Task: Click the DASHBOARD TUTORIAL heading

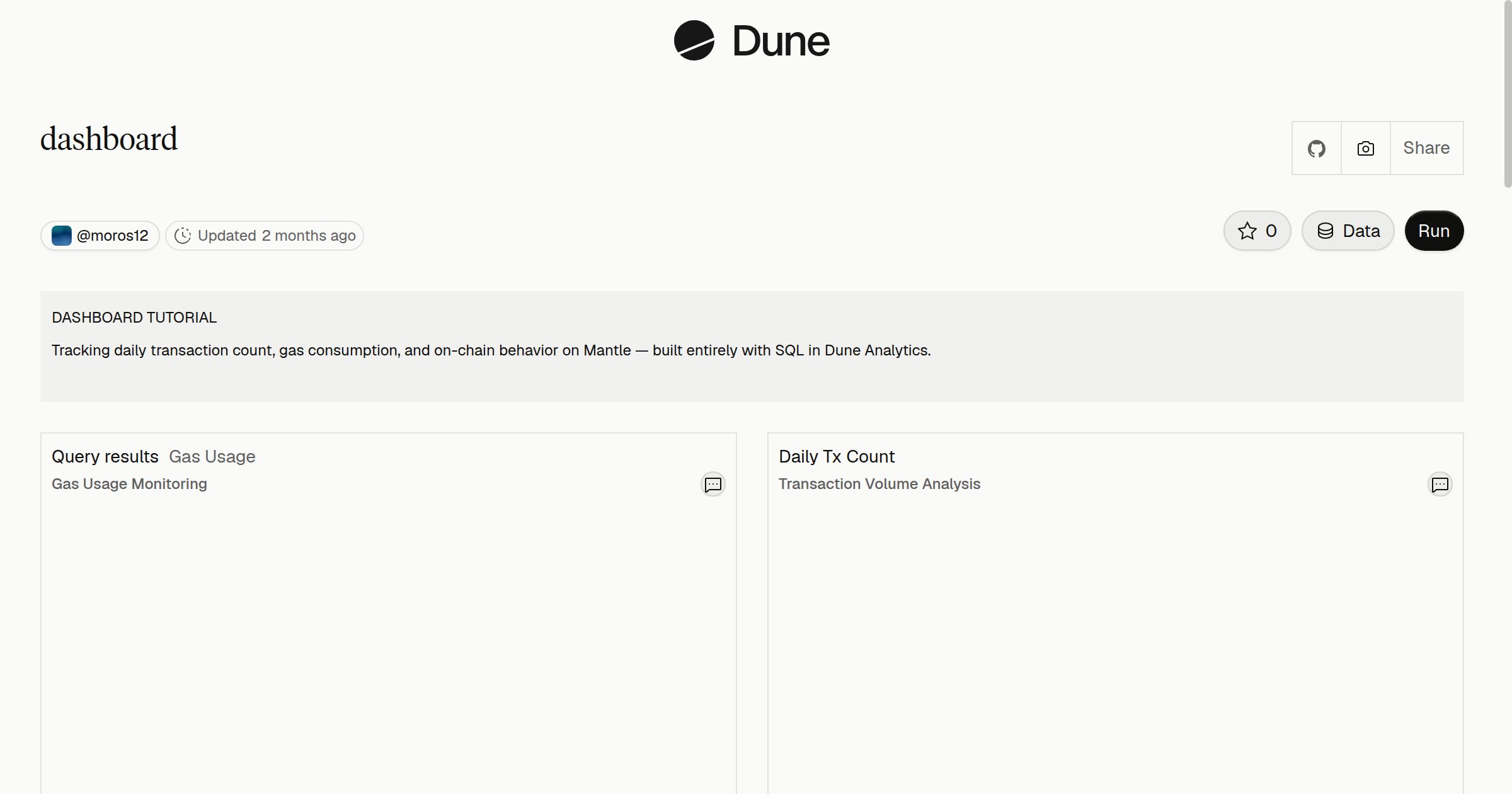Action: point(134,318)
